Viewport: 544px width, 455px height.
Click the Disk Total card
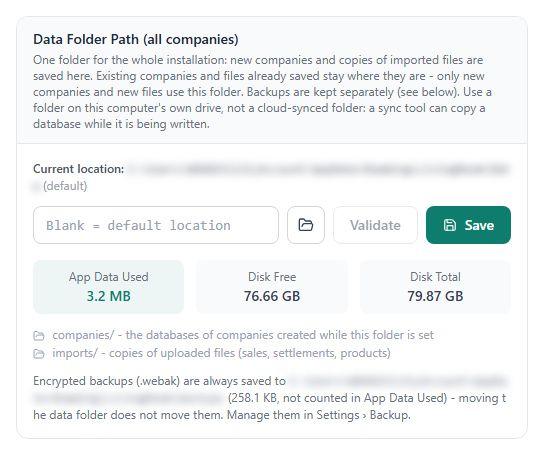(435, 287)
